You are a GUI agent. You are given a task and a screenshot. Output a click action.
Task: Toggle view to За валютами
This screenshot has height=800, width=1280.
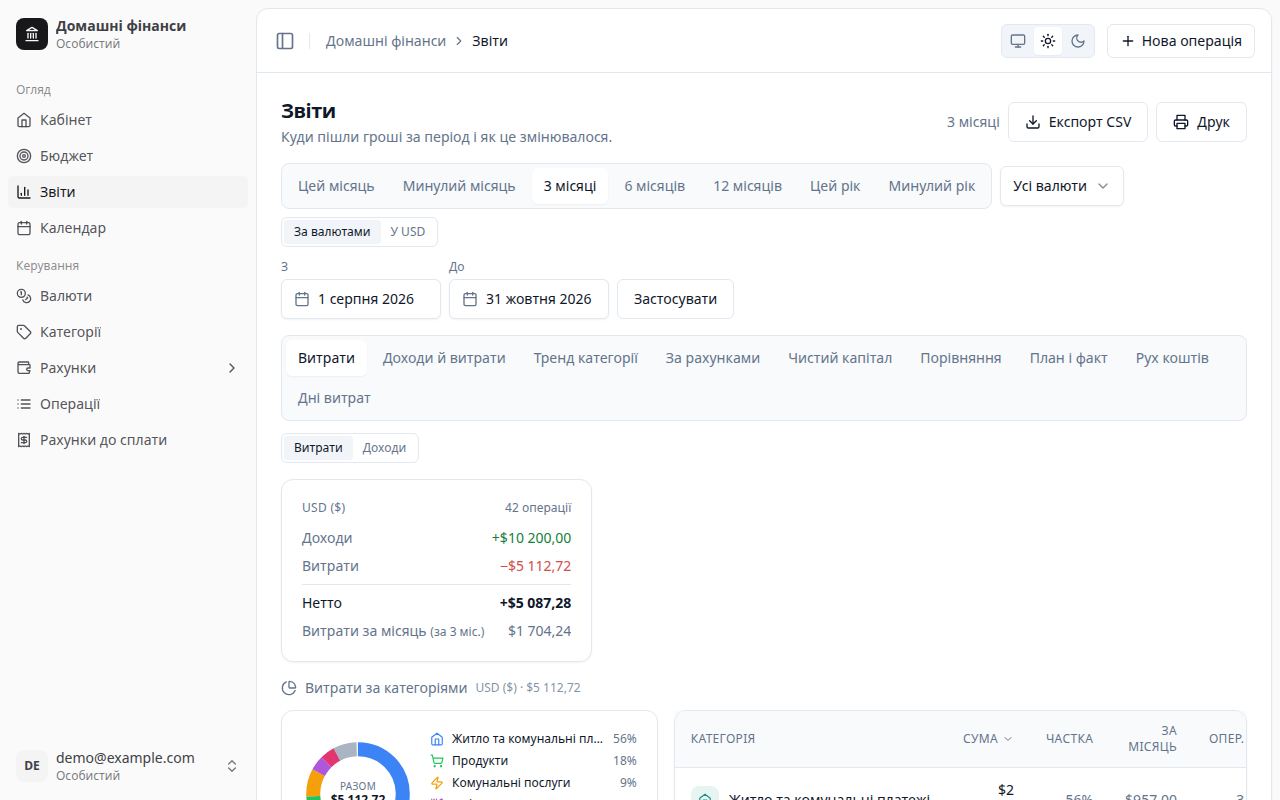click(x=332, y=232)
